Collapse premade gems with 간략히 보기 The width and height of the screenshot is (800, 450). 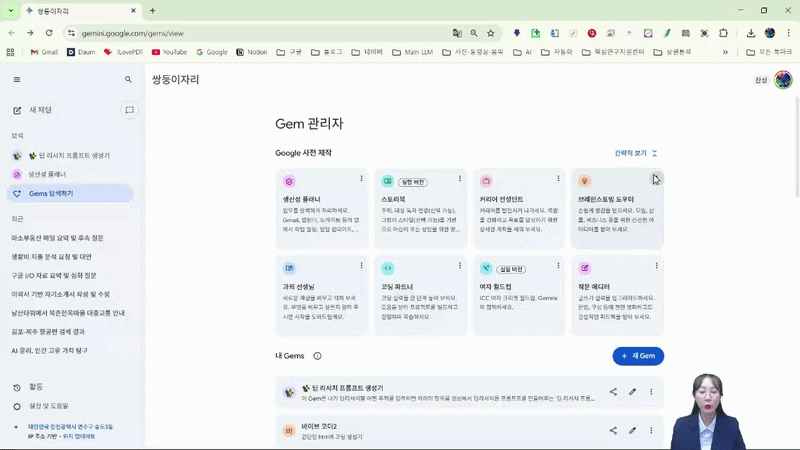pos(636,153)
